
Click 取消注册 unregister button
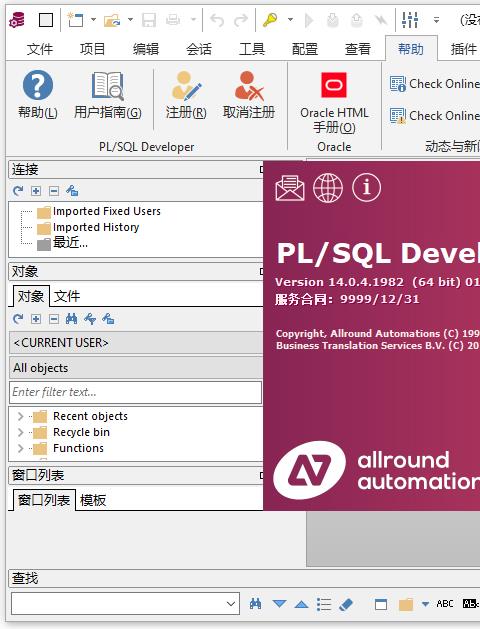click(249, 95)
